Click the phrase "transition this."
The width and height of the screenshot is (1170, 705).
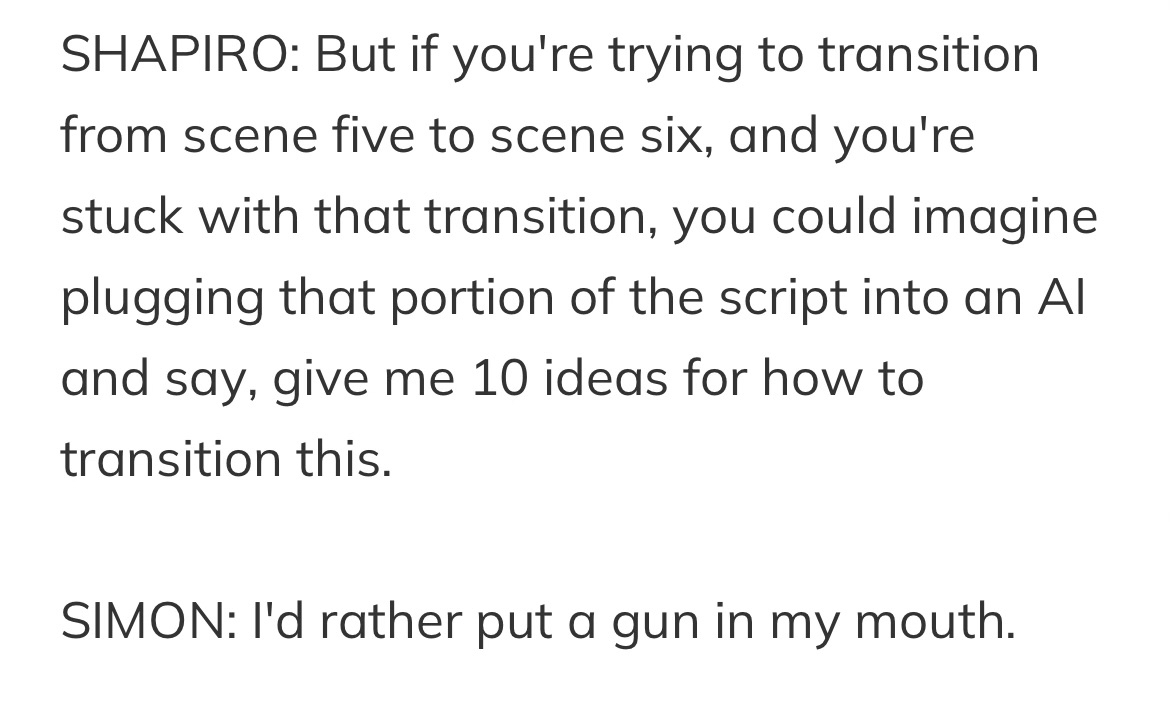[x=226, y=460]
